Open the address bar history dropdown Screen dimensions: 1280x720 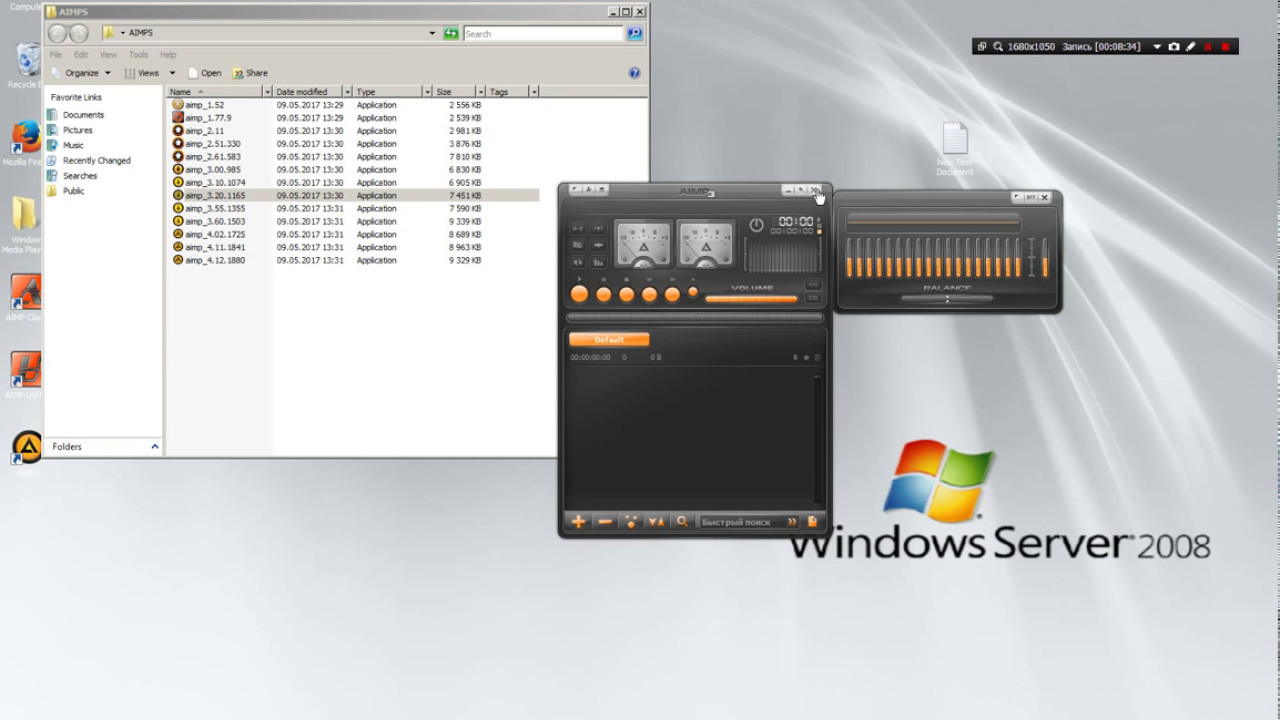pyautogui.click(x=432, y=33)
